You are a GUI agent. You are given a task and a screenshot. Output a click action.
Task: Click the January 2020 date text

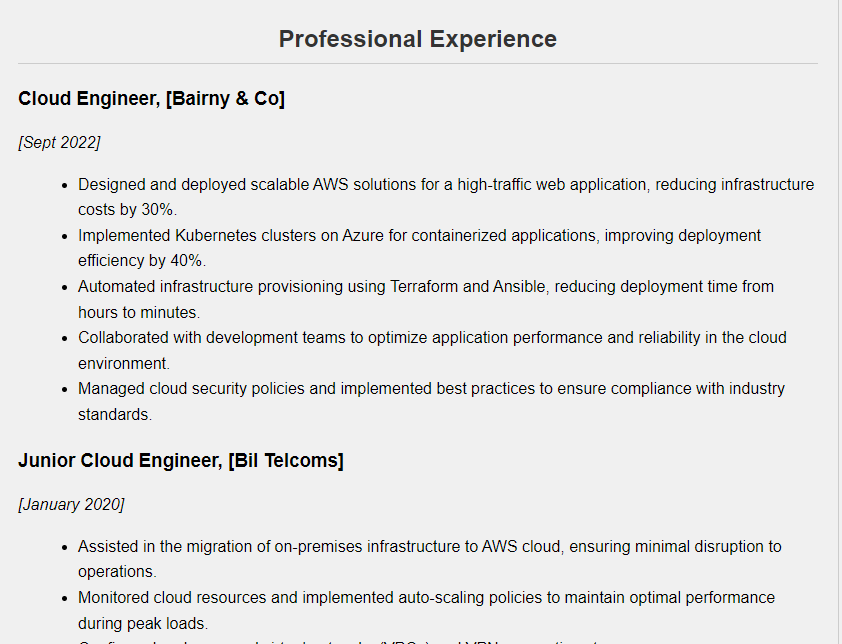pos(71,504)
